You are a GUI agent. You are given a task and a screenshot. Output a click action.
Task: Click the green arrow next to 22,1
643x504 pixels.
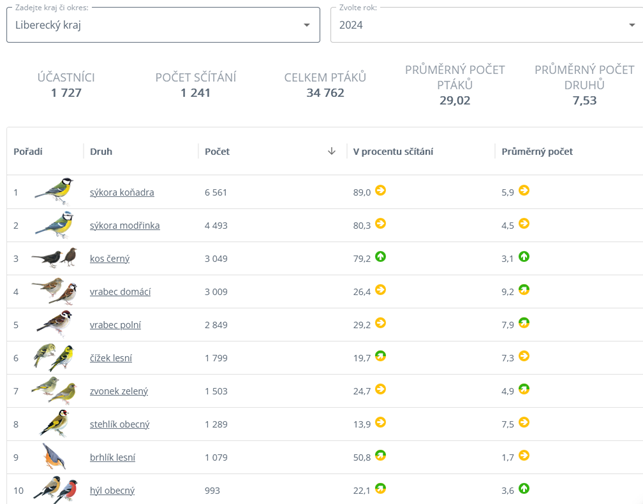point(380,489)
